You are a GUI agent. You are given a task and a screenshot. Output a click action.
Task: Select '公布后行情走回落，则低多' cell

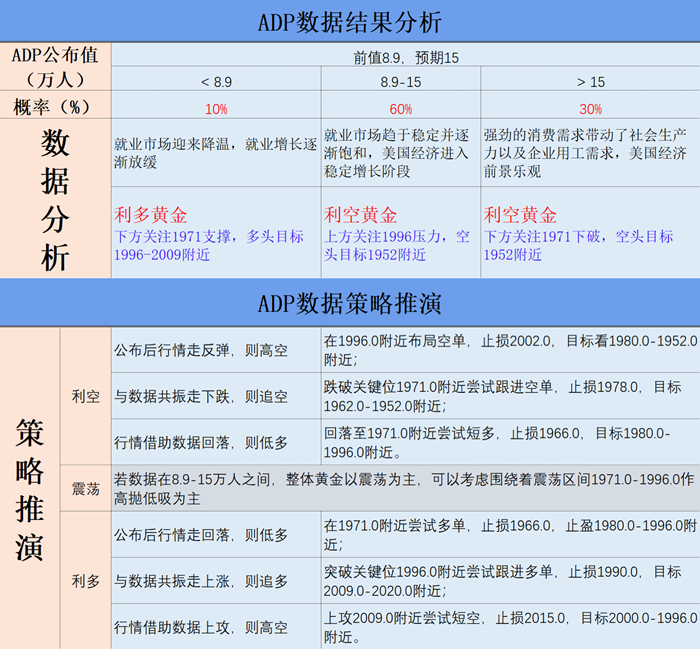[x=216, y=535]
